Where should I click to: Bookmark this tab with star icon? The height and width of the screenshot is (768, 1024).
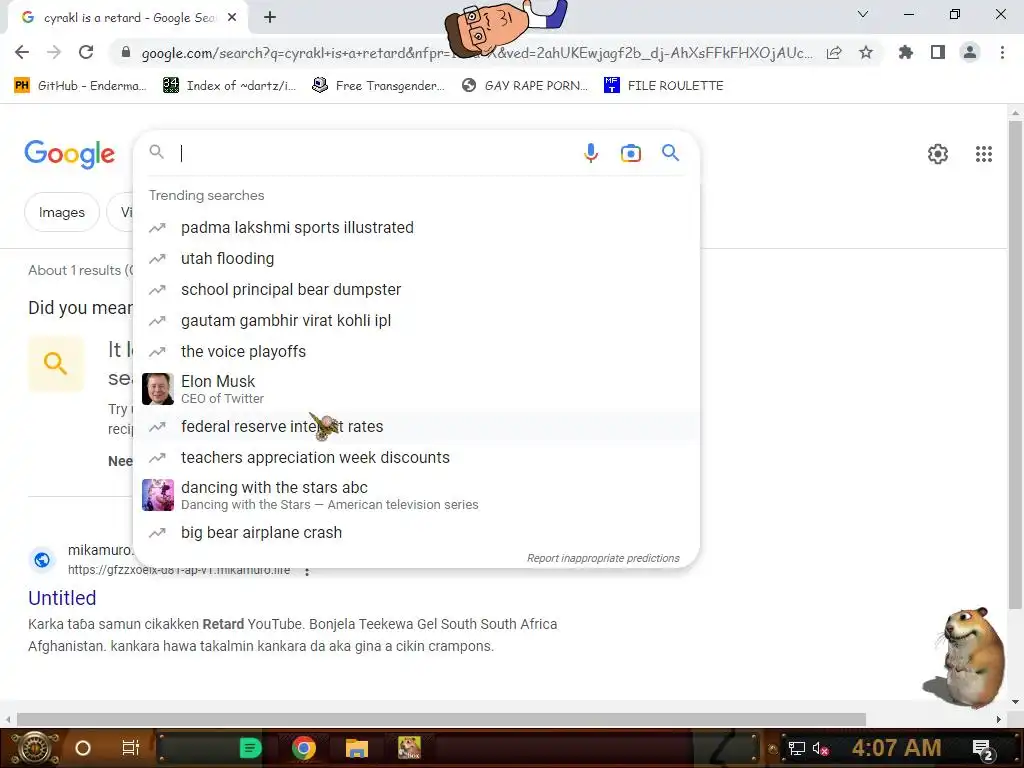(x=866, y=52)
